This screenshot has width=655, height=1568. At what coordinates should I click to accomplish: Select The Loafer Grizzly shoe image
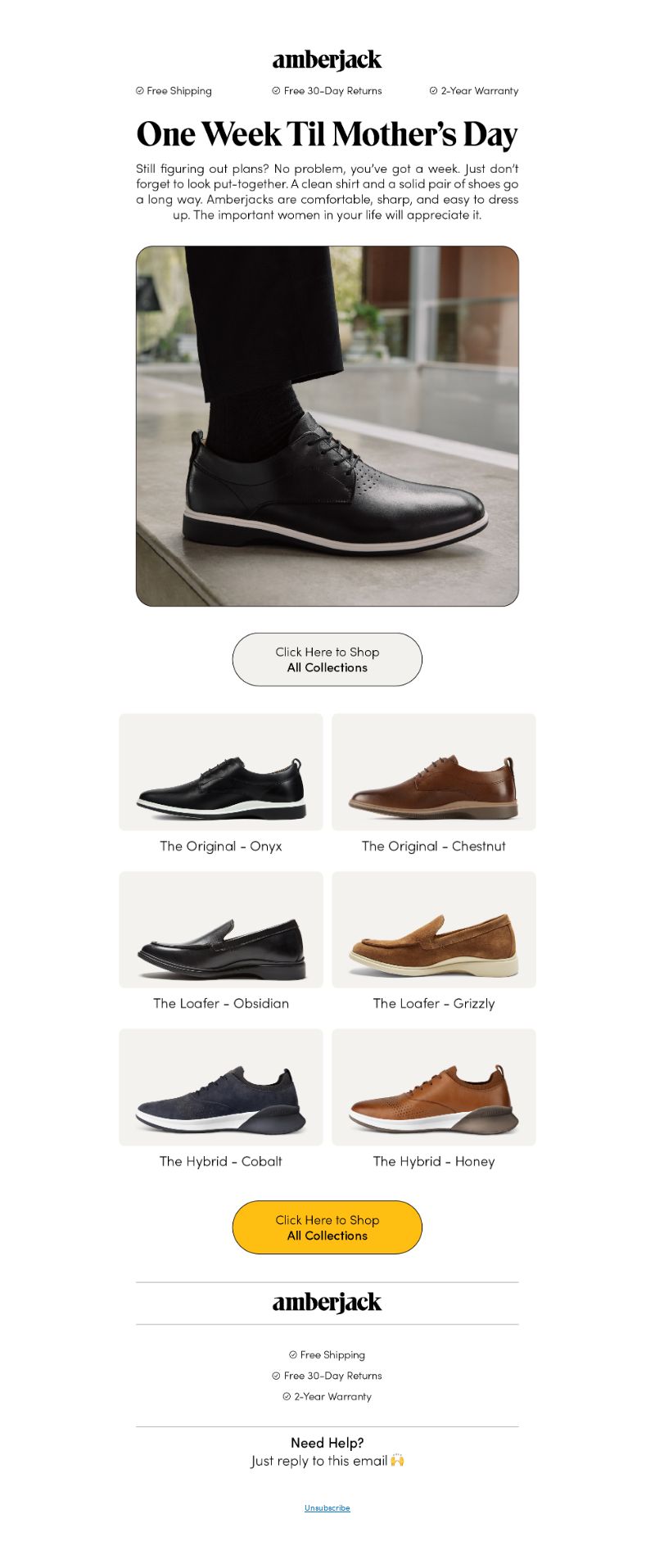(434, 929)
